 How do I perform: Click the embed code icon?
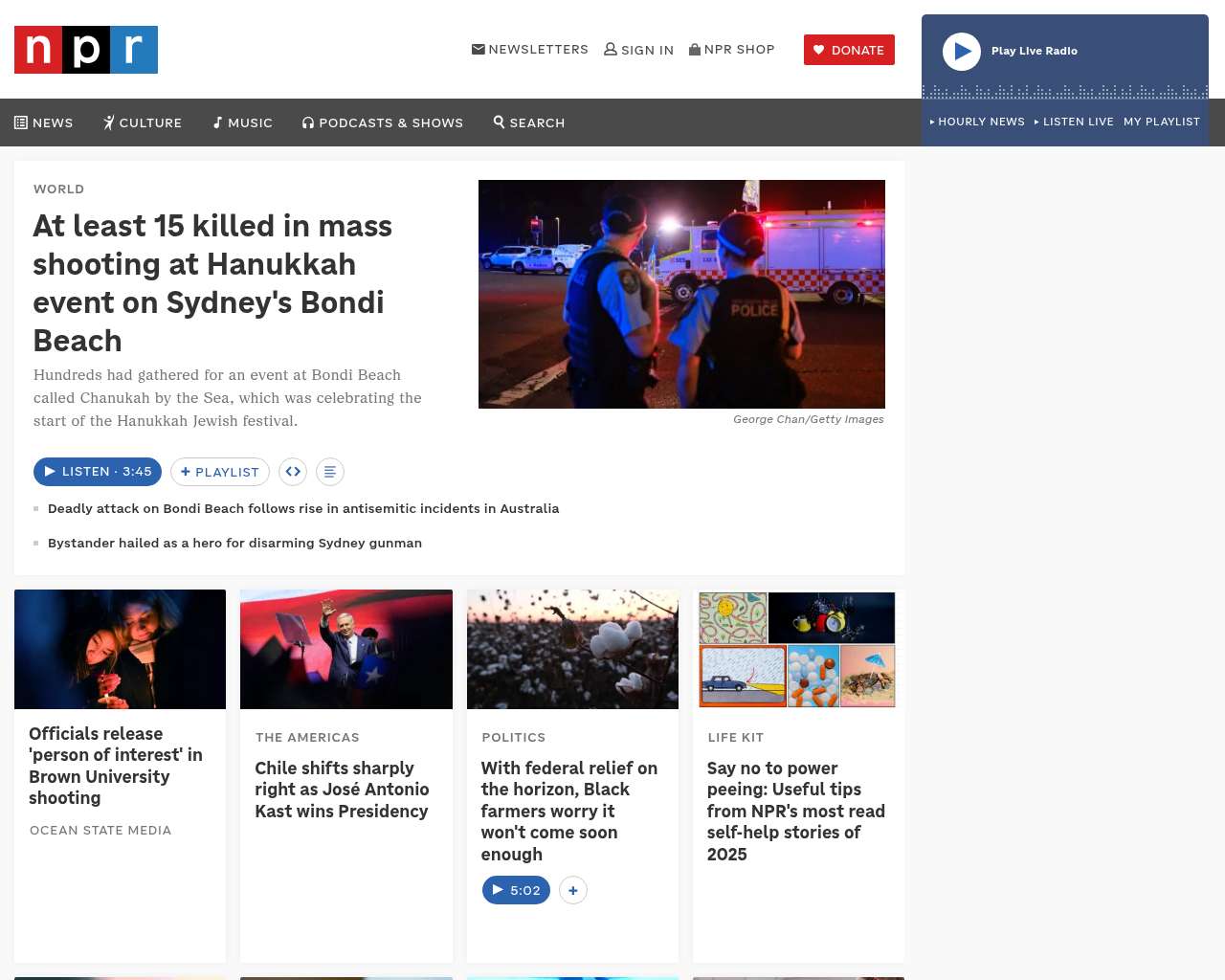click(293, 472)
